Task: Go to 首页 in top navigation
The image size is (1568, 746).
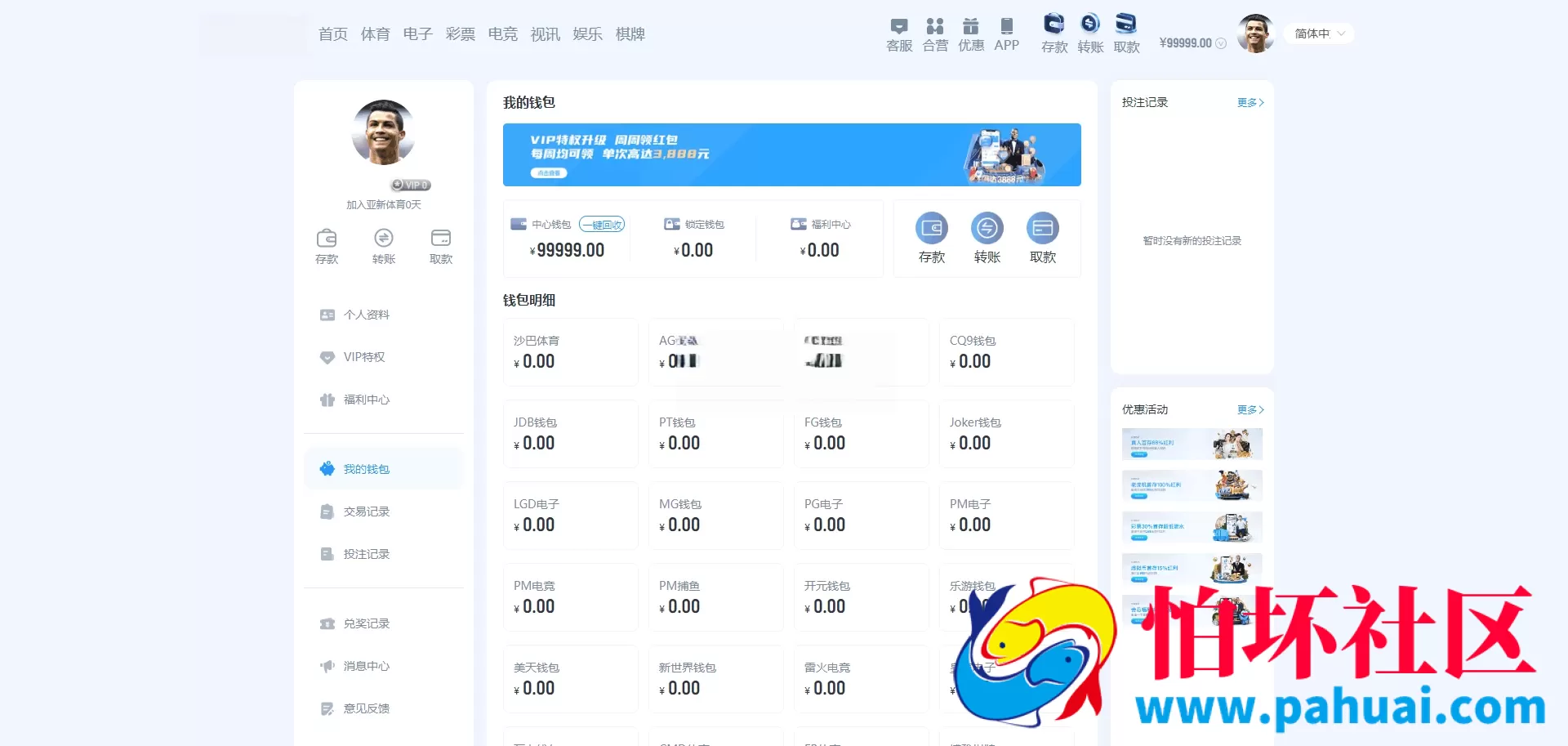Action: coord(333,34)
